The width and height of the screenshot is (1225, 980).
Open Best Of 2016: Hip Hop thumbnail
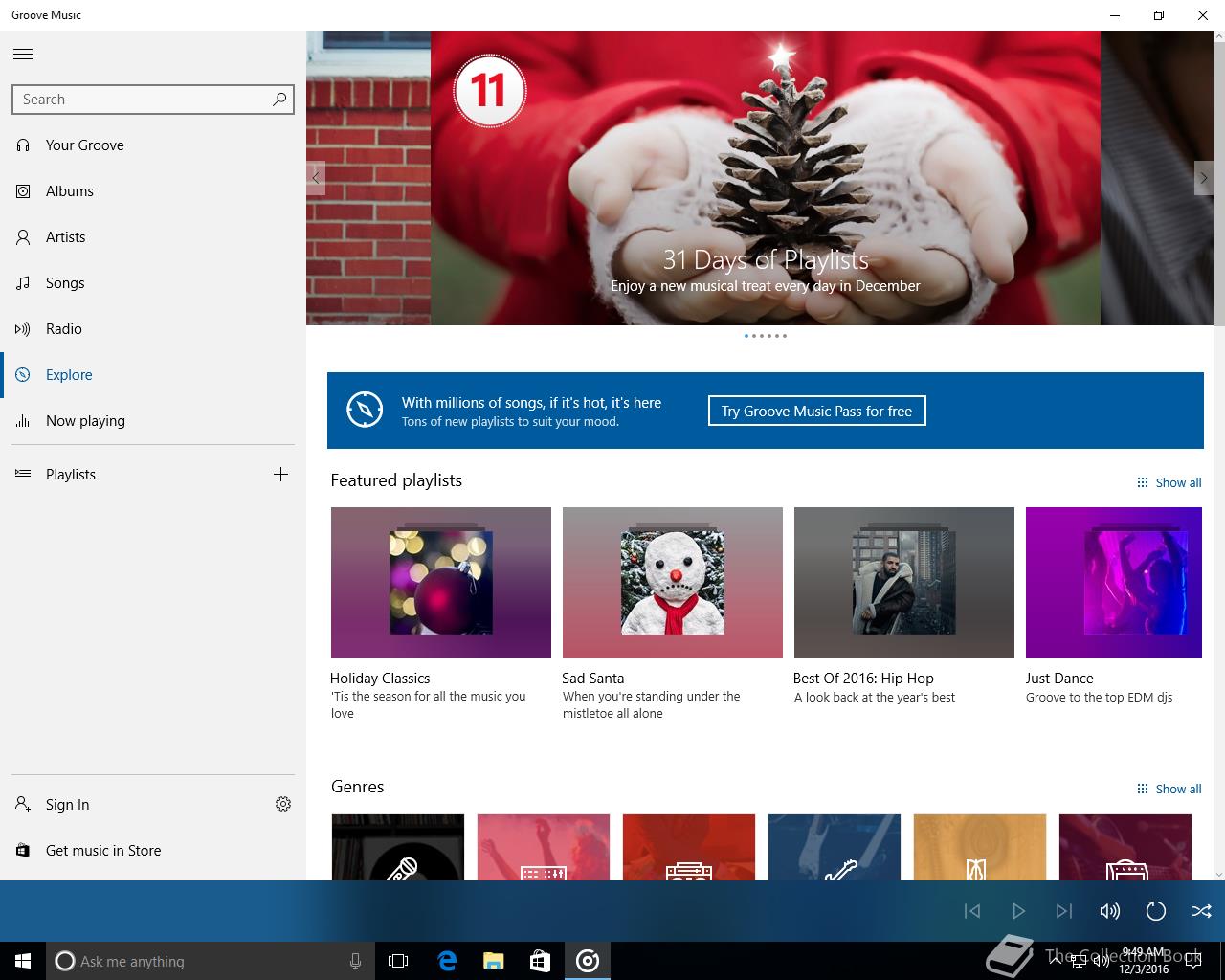click(903, 583)
